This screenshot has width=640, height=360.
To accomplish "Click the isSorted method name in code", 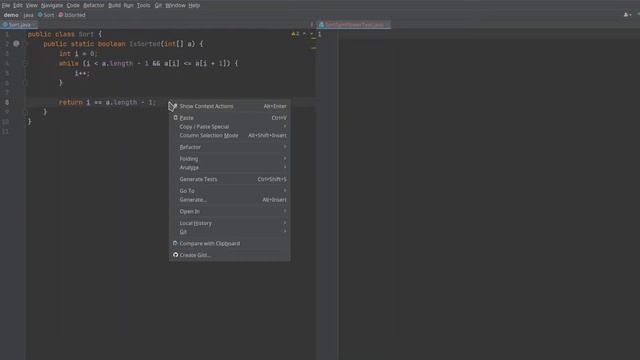I will click(144, 44).
